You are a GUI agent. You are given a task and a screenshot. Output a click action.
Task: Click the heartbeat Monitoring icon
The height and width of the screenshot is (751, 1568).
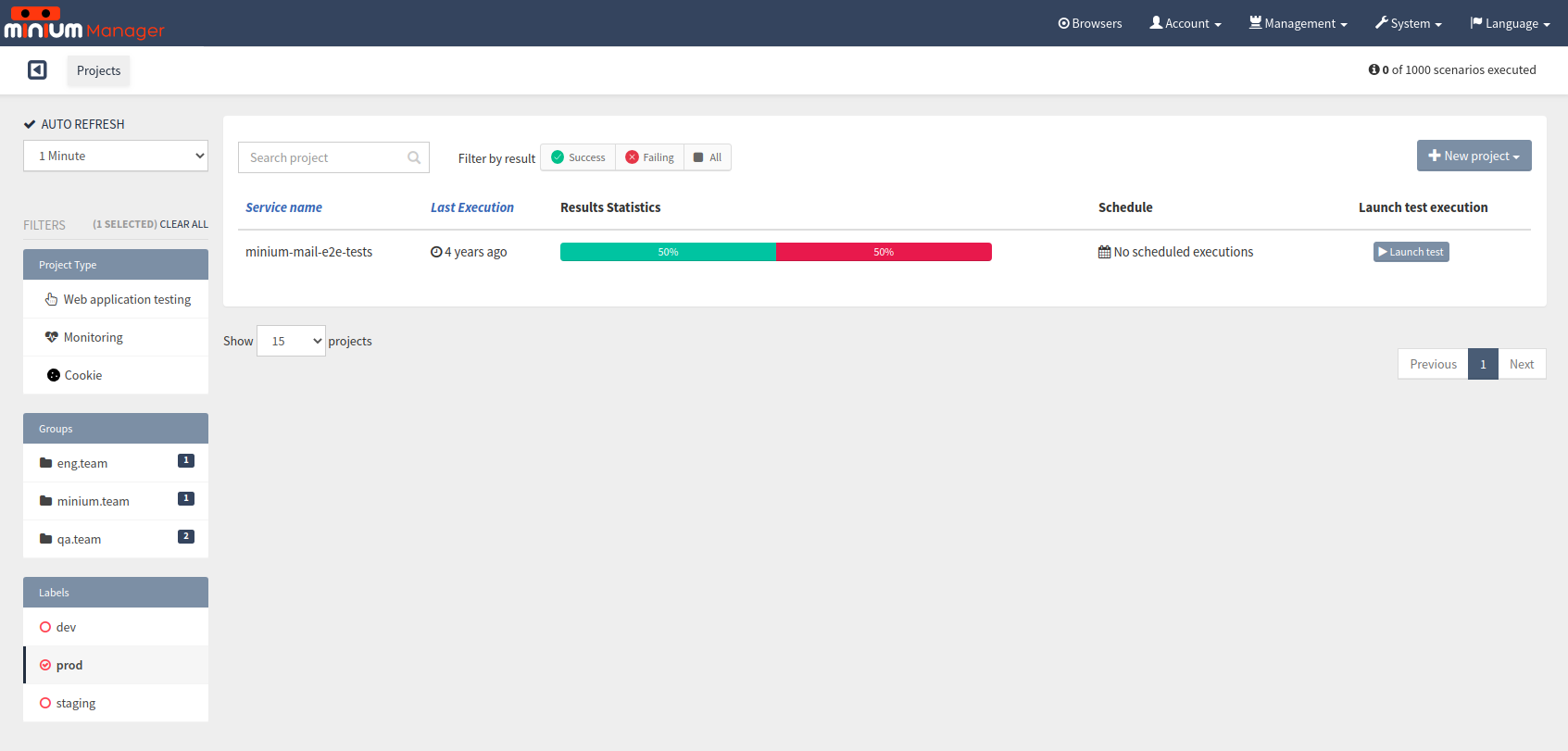pos(52,337)
